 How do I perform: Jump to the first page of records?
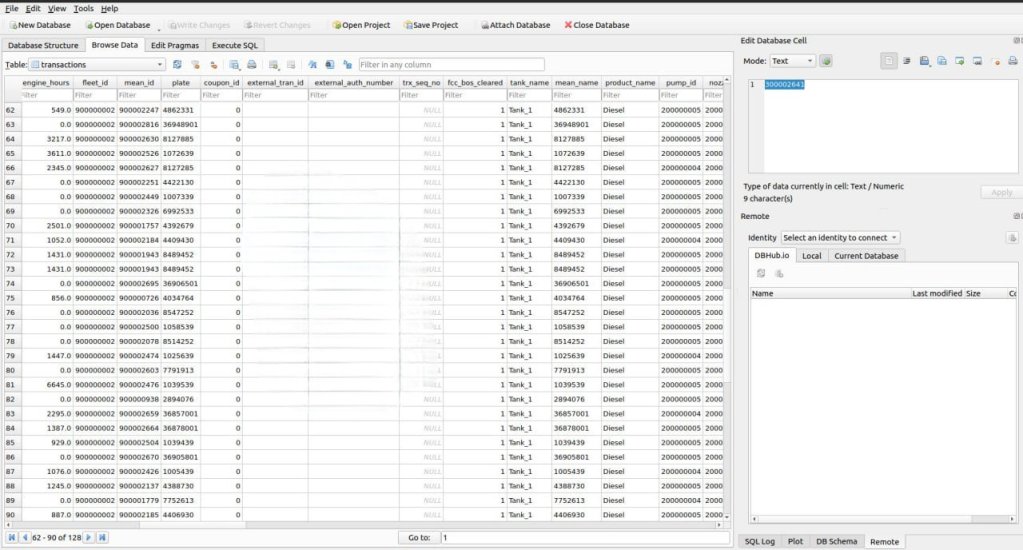click(x=12, y=538)
